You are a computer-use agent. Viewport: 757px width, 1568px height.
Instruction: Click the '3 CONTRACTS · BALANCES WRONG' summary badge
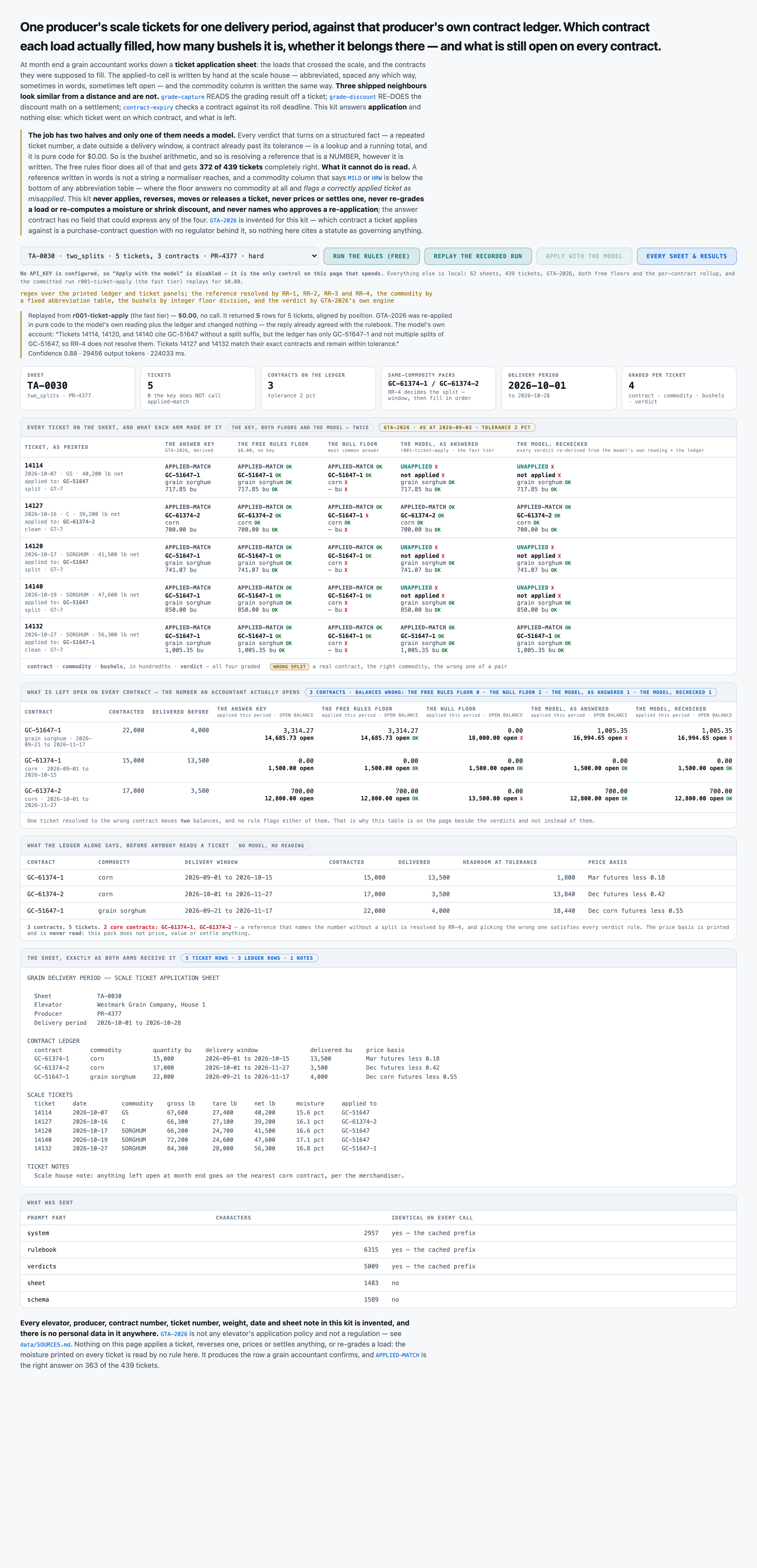tap(510, 692)
